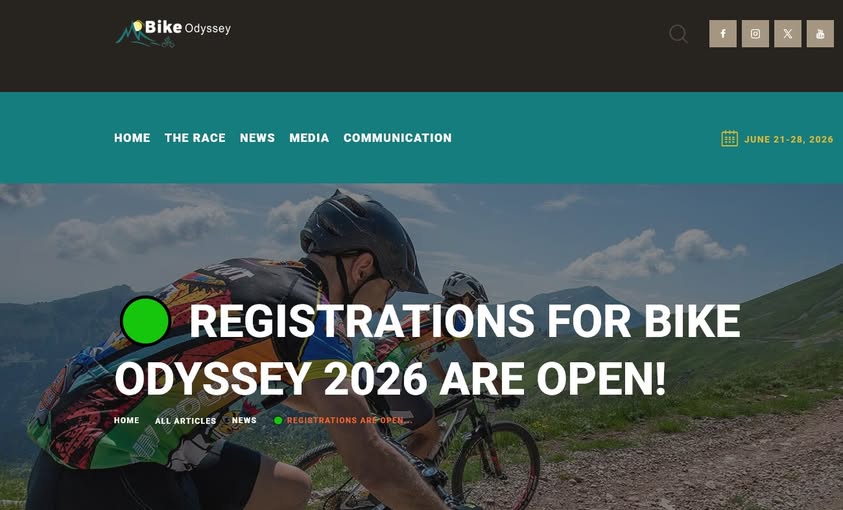The width and height of the screenshot is (843, 510).
Task: Follow the News breadcrumb link
Action: pos(244,420)
